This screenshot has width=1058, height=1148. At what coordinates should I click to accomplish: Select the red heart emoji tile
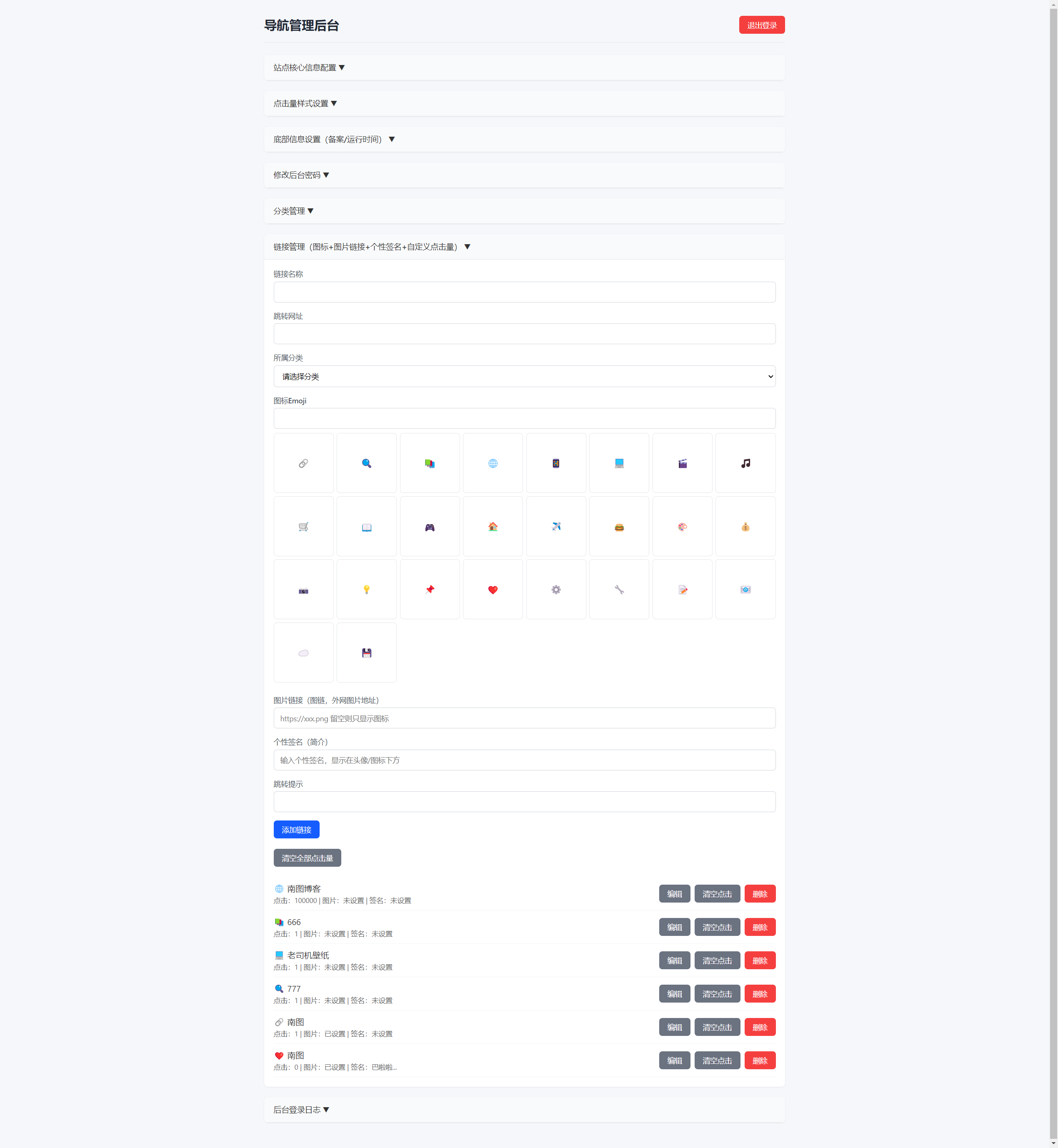pyautogui.click(x=493, y=590)
